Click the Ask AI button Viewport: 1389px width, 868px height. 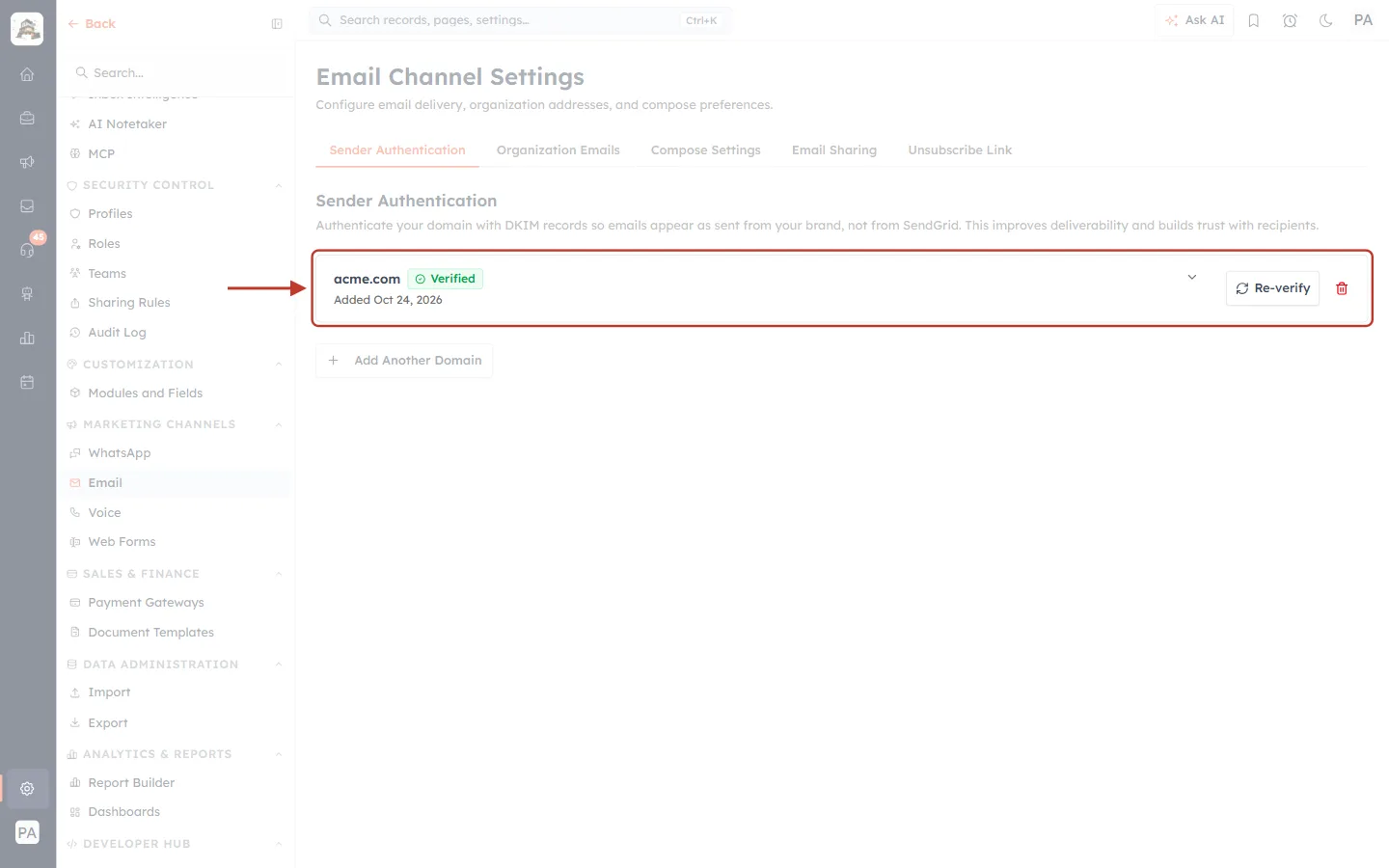[1194, 20]
